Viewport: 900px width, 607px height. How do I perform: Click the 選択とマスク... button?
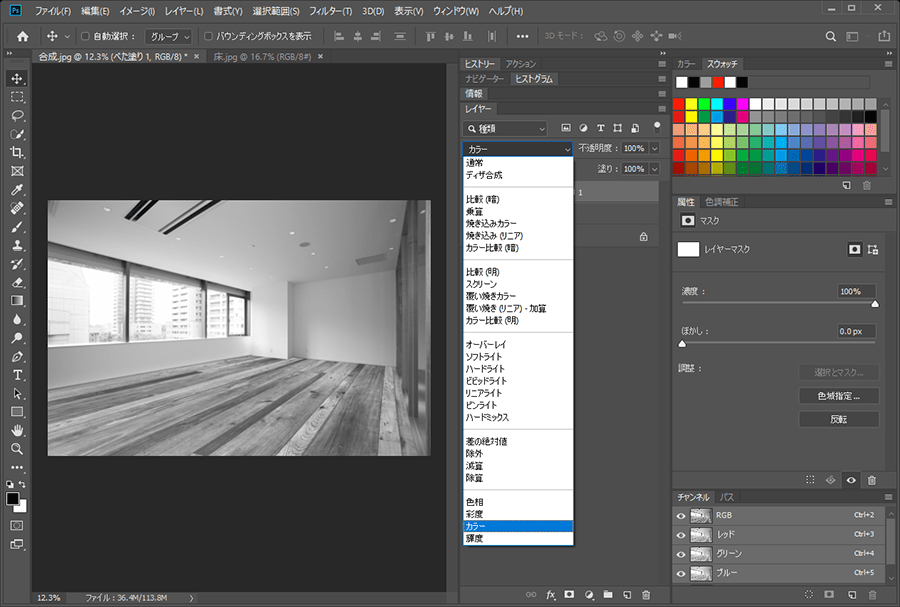(x=839, y=372)
